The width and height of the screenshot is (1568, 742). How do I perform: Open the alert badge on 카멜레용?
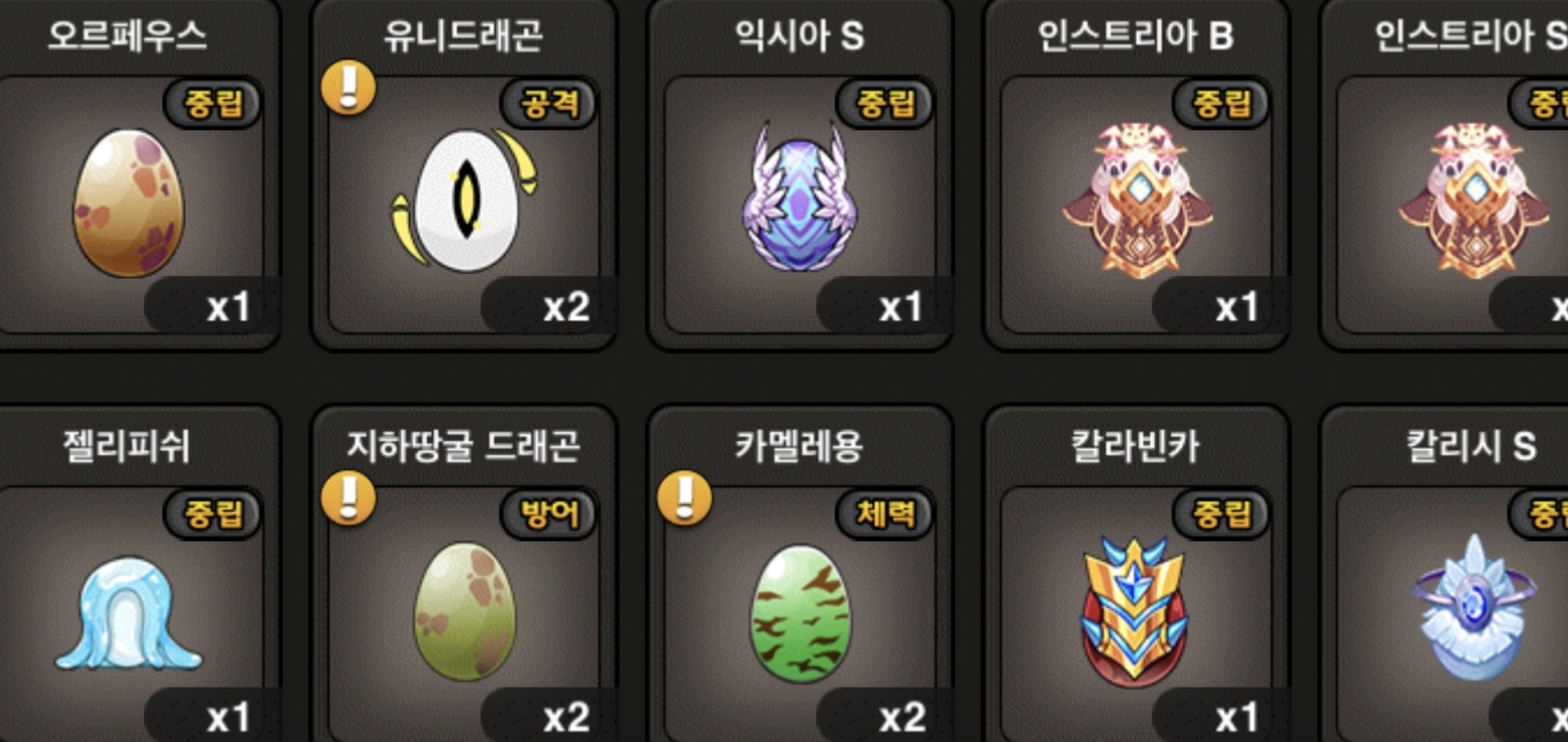click(x=685, y=499)
